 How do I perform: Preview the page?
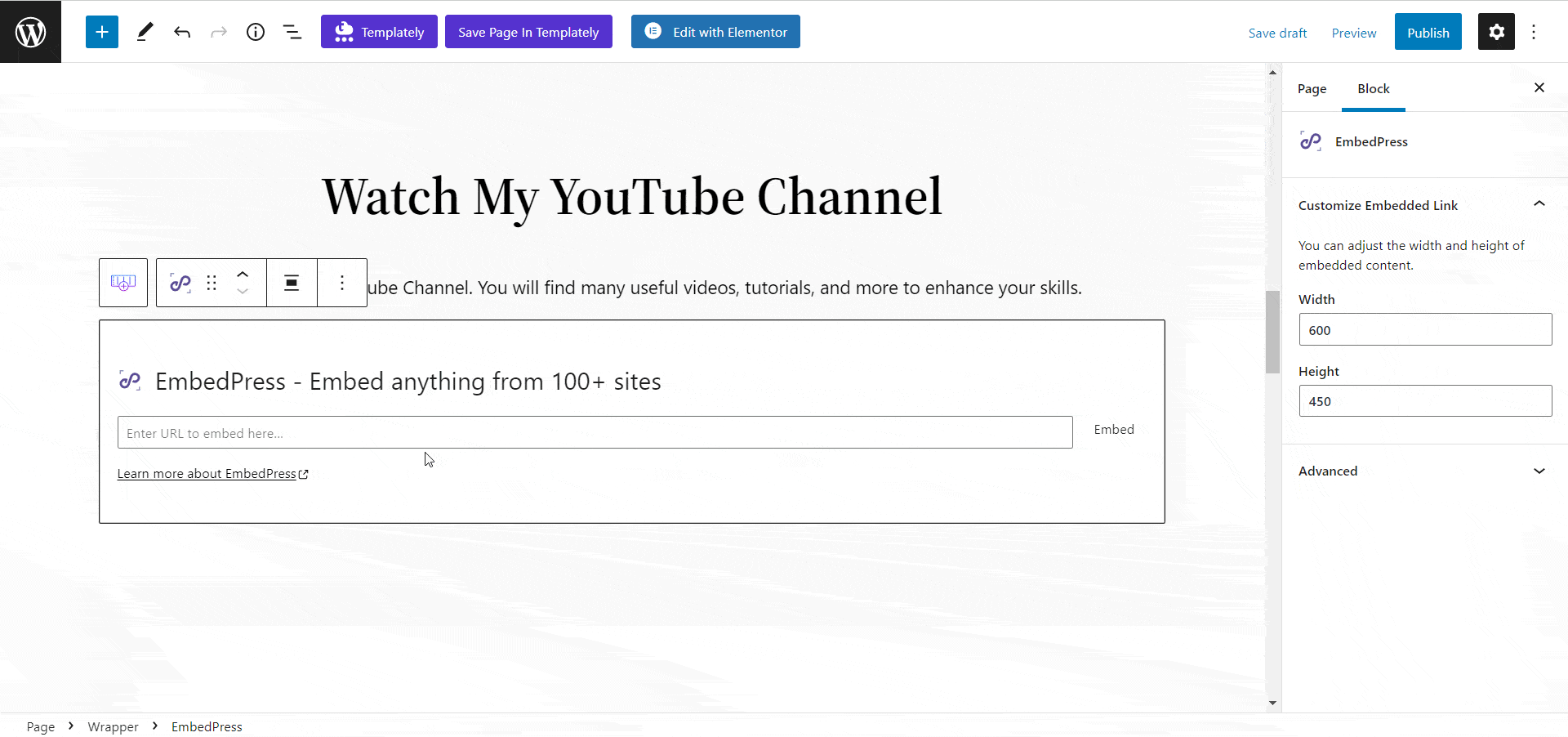(1353, 33)
